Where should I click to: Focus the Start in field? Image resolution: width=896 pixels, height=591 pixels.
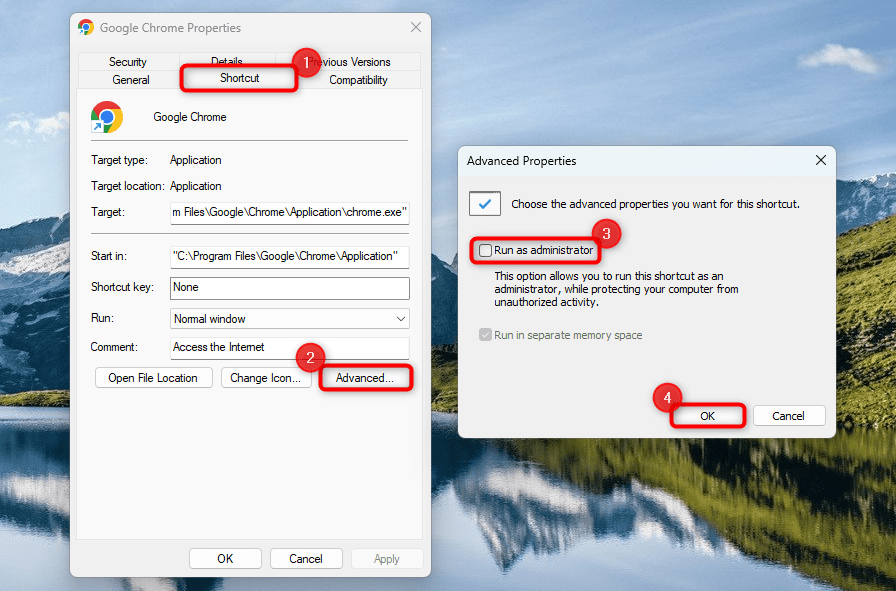pos(290,257)
